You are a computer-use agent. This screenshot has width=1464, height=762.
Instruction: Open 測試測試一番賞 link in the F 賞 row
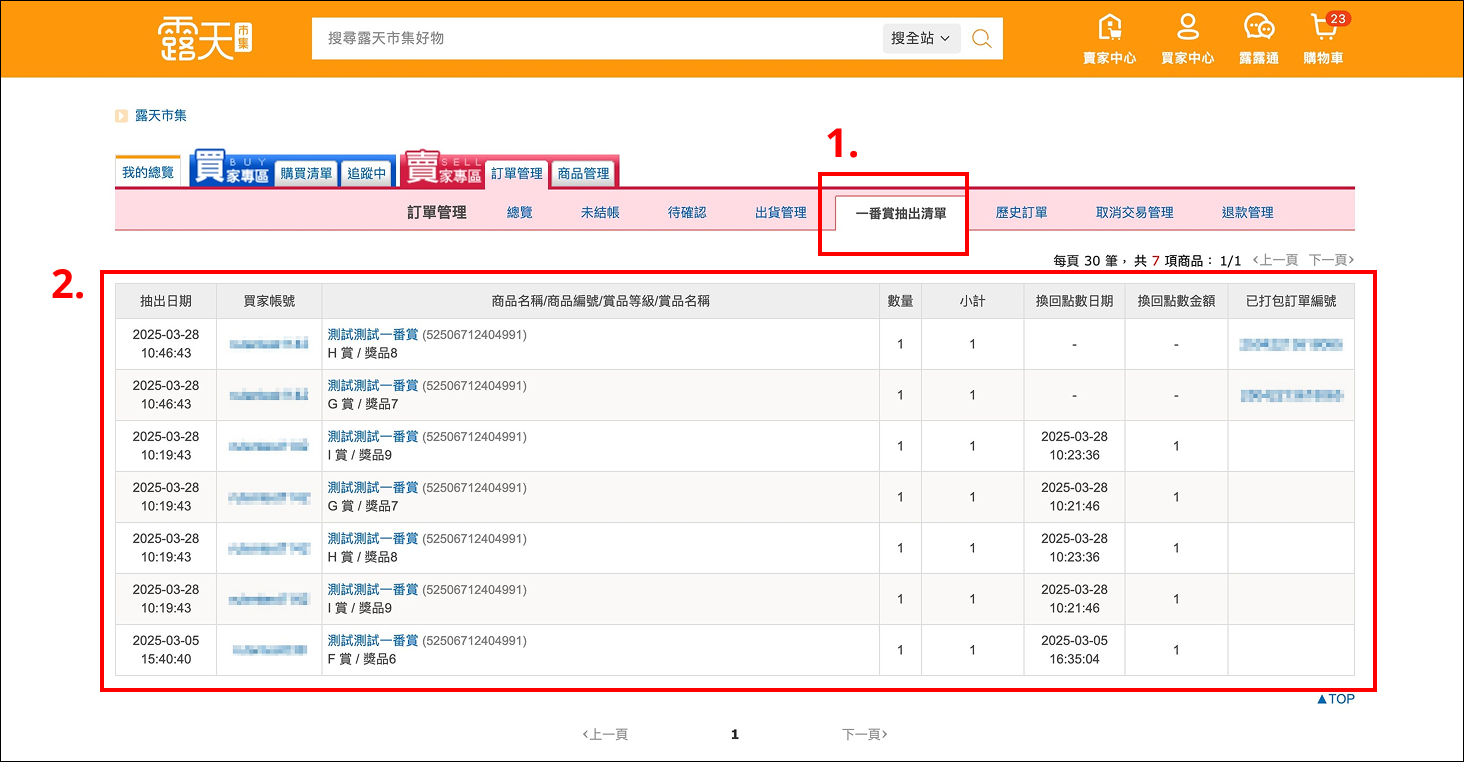pyautogui.click(x=372, y=640)
